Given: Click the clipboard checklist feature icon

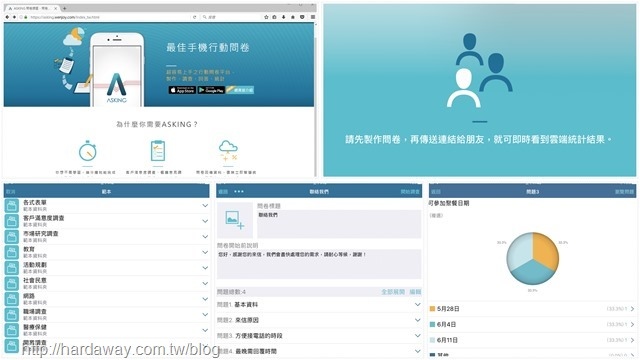Looking at the screenshot, I should pyautogui.click(x=158, y=151).
